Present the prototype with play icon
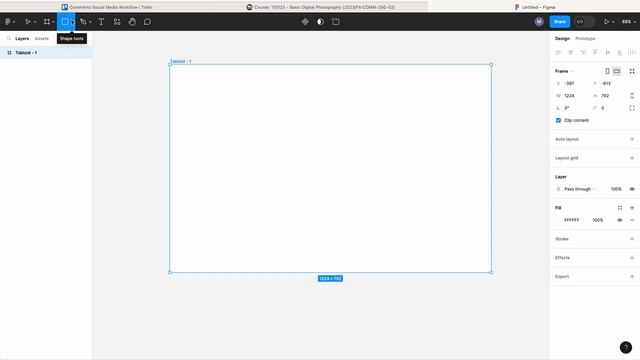Viewport: 640px width, 360px height. tap(607, 22)
